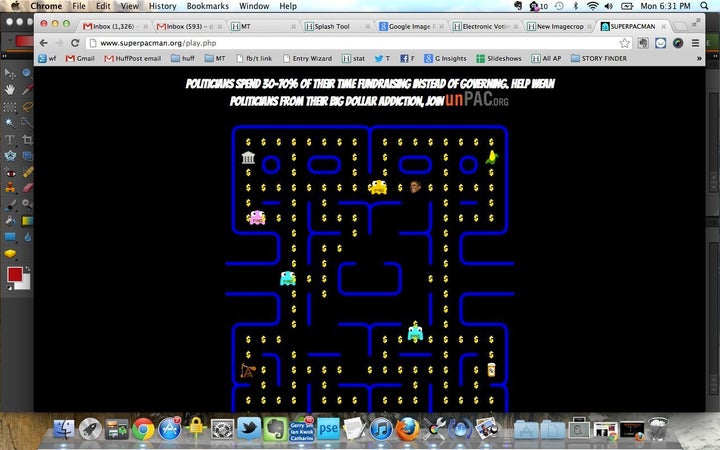Switch to the 'New Imagecrop' tab
This screenshot has height=450, width=720.
[x=558, y=26]
